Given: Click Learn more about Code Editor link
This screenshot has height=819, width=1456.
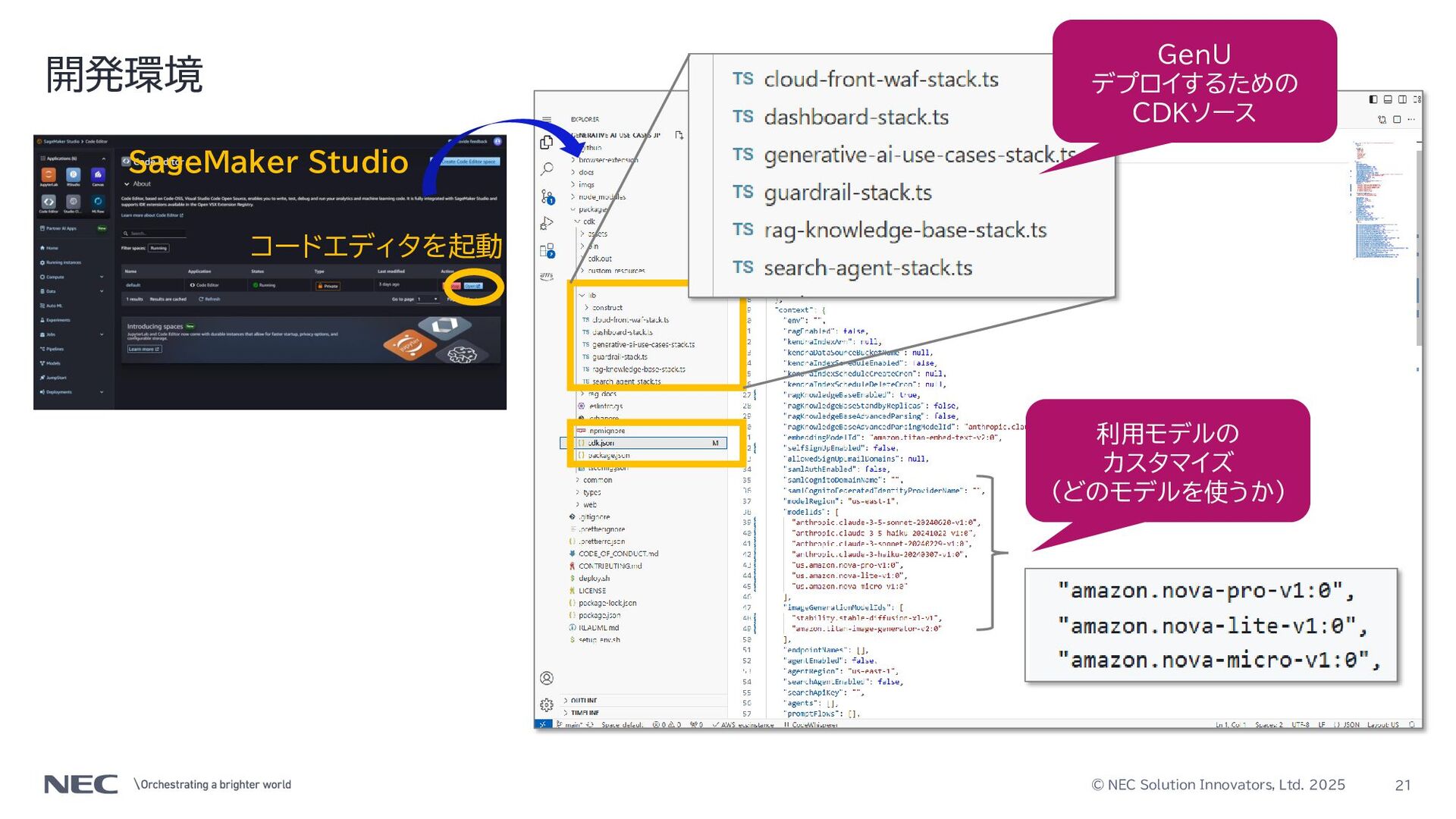Looking at the screenshot, I should click(152, 215).
